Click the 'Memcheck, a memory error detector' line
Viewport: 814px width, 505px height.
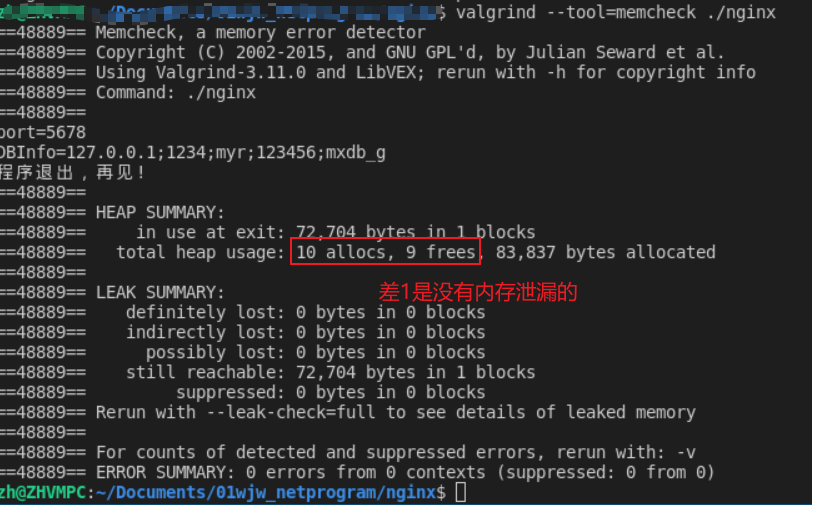click(x=260, y=32)
